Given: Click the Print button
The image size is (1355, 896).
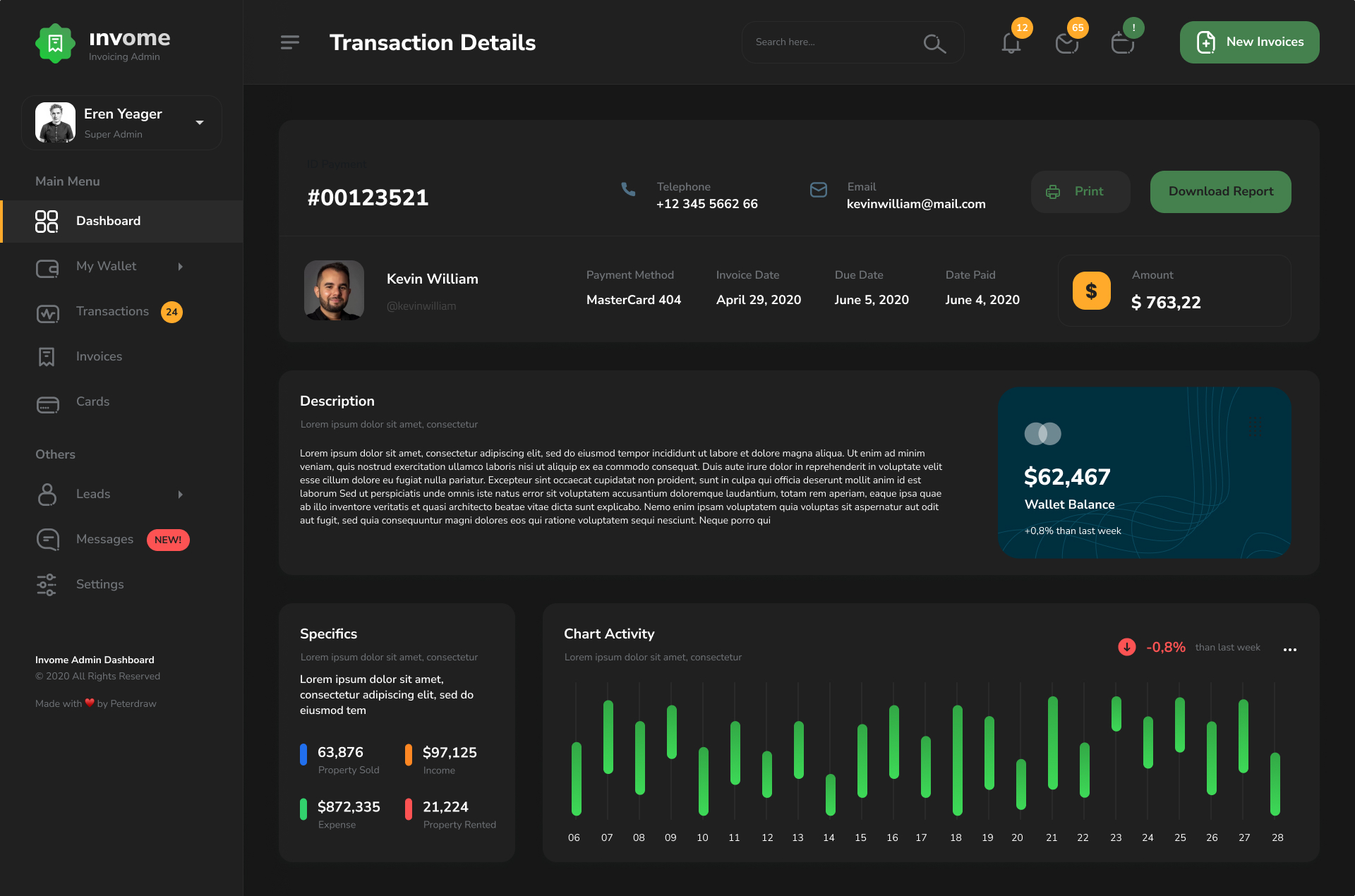Looking at the screenshot, I should (x=1080, y=191).
